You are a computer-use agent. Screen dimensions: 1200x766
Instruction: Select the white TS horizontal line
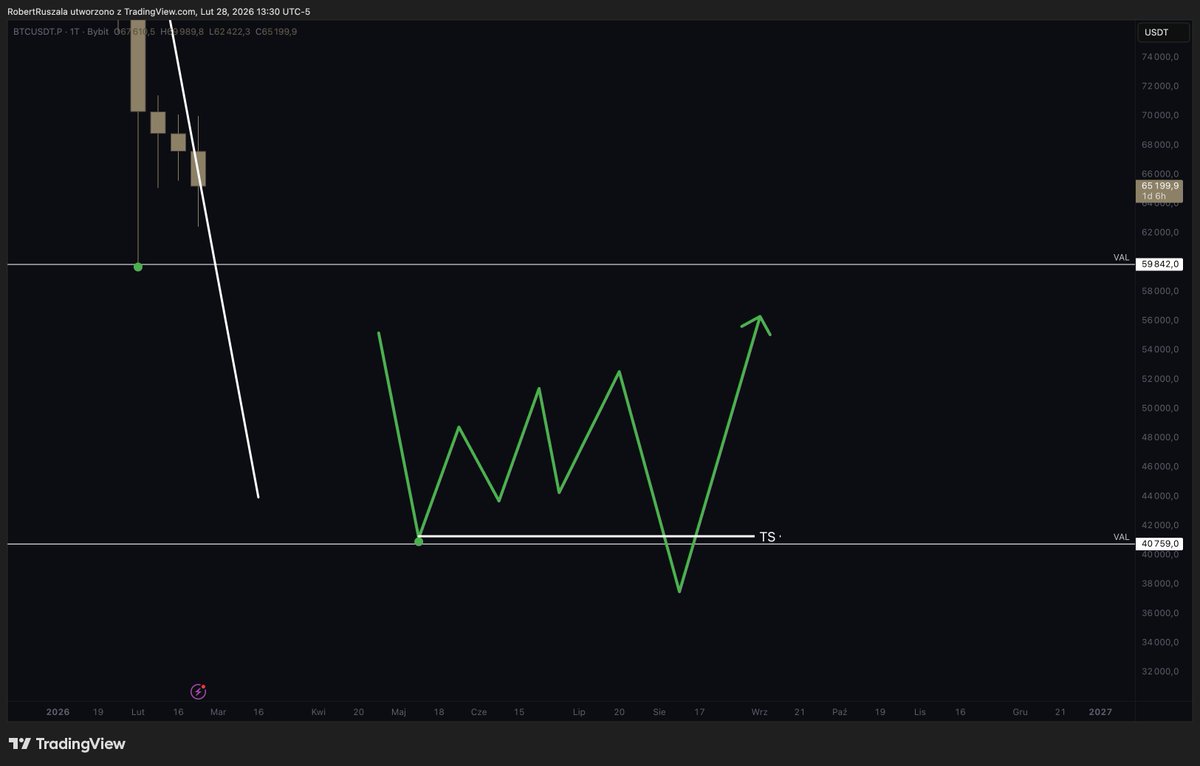pos(588,536)
